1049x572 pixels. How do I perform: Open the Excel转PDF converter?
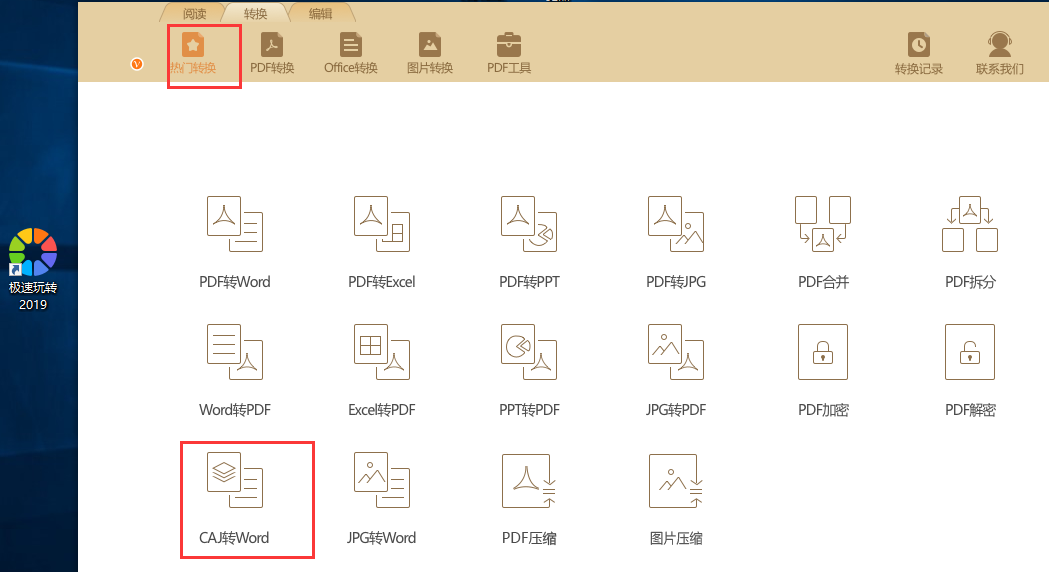coord(381,370)
